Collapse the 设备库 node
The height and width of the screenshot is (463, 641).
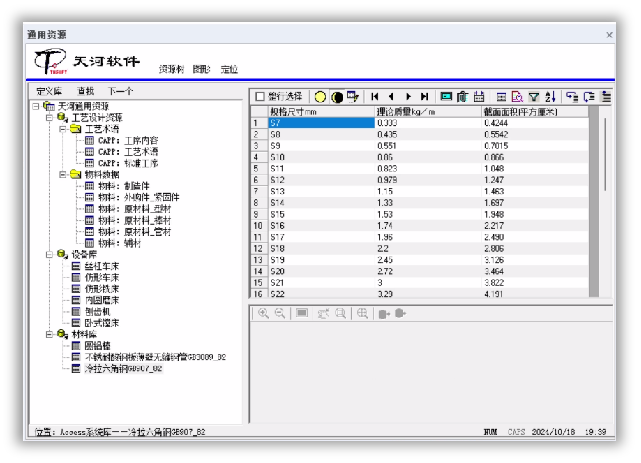click(x=49, y=255)
